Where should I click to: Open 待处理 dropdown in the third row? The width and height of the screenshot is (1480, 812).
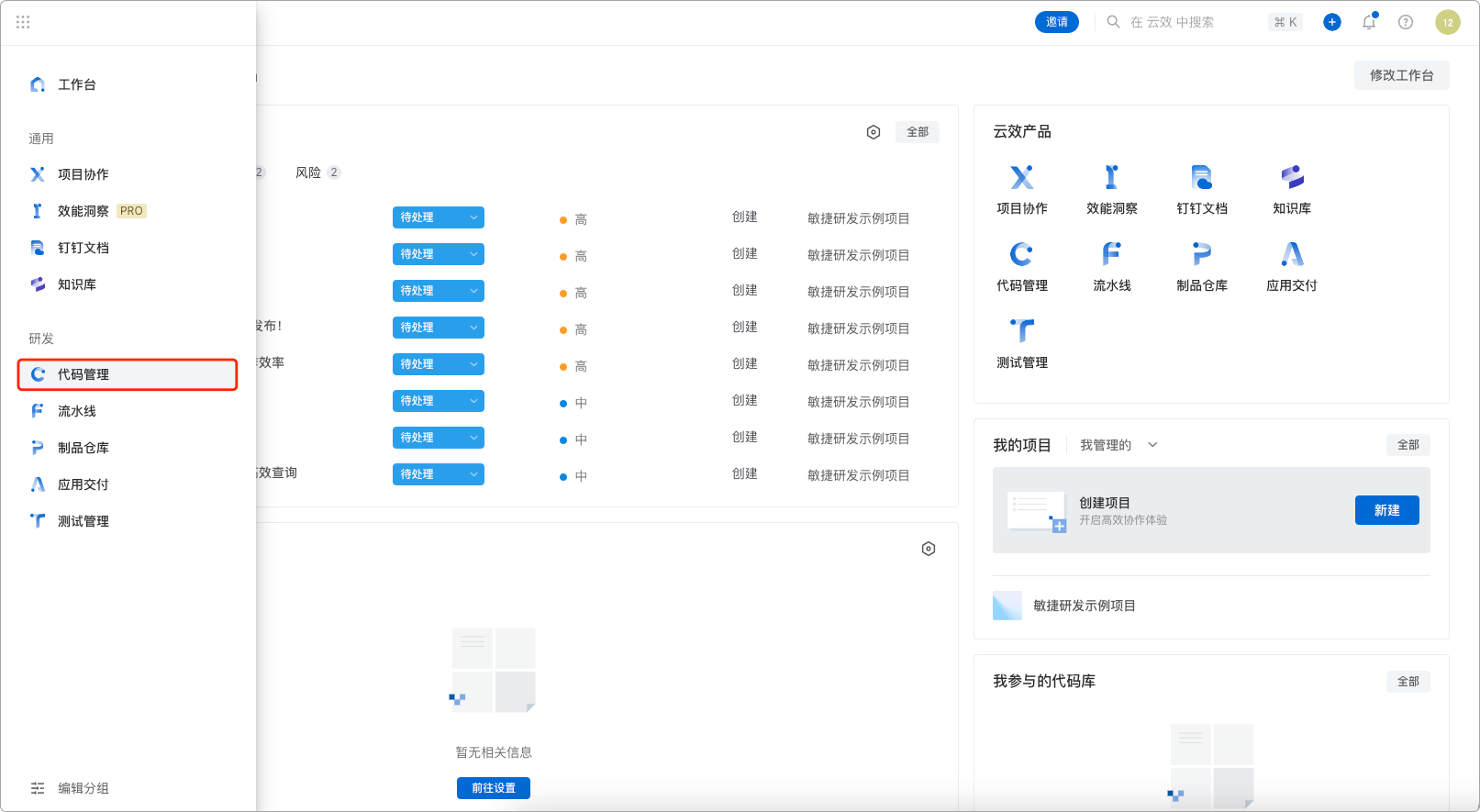[439, 291]
